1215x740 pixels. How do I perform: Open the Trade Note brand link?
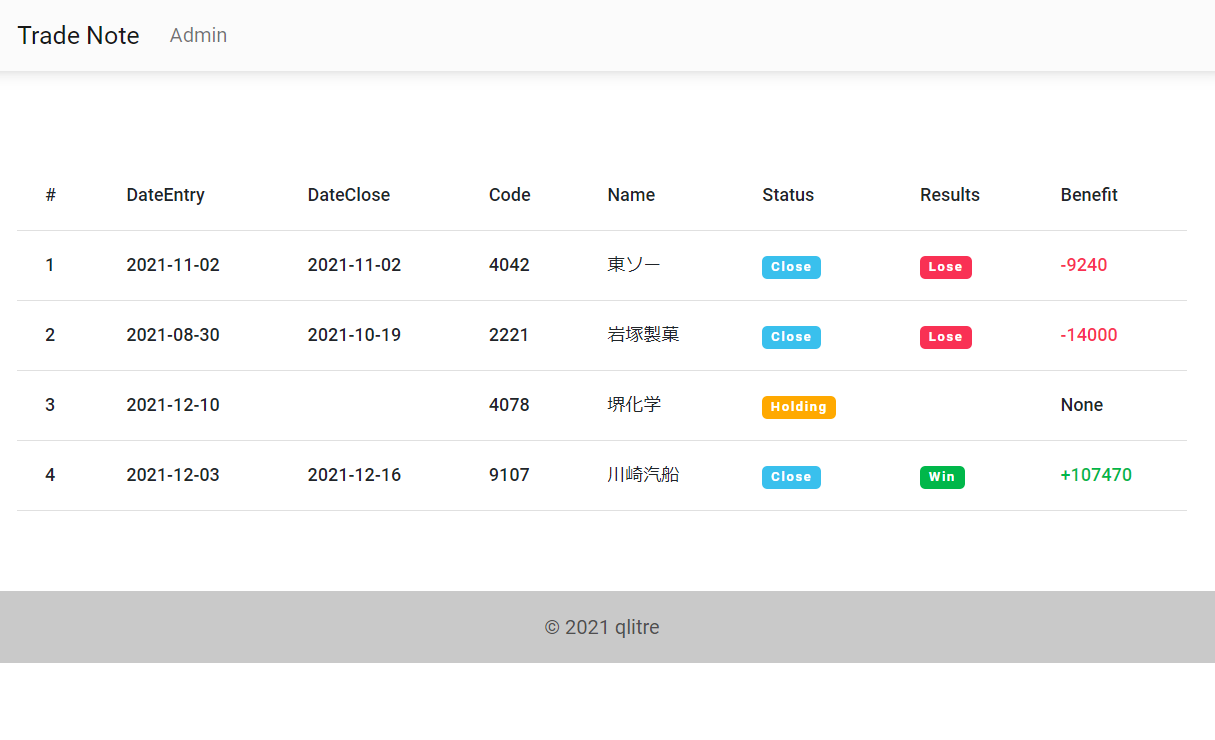79,35
